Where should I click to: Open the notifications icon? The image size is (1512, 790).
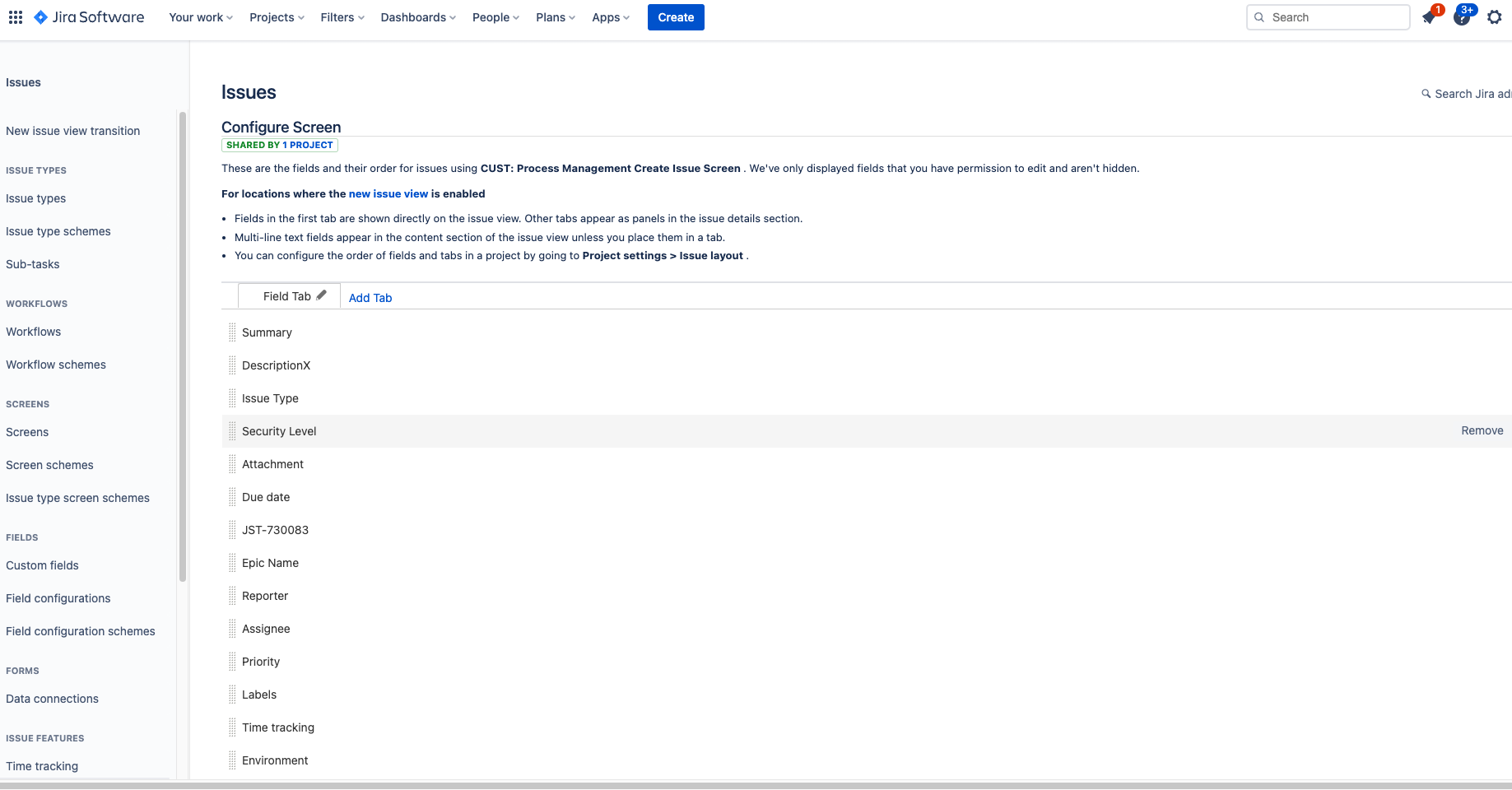1430,17
